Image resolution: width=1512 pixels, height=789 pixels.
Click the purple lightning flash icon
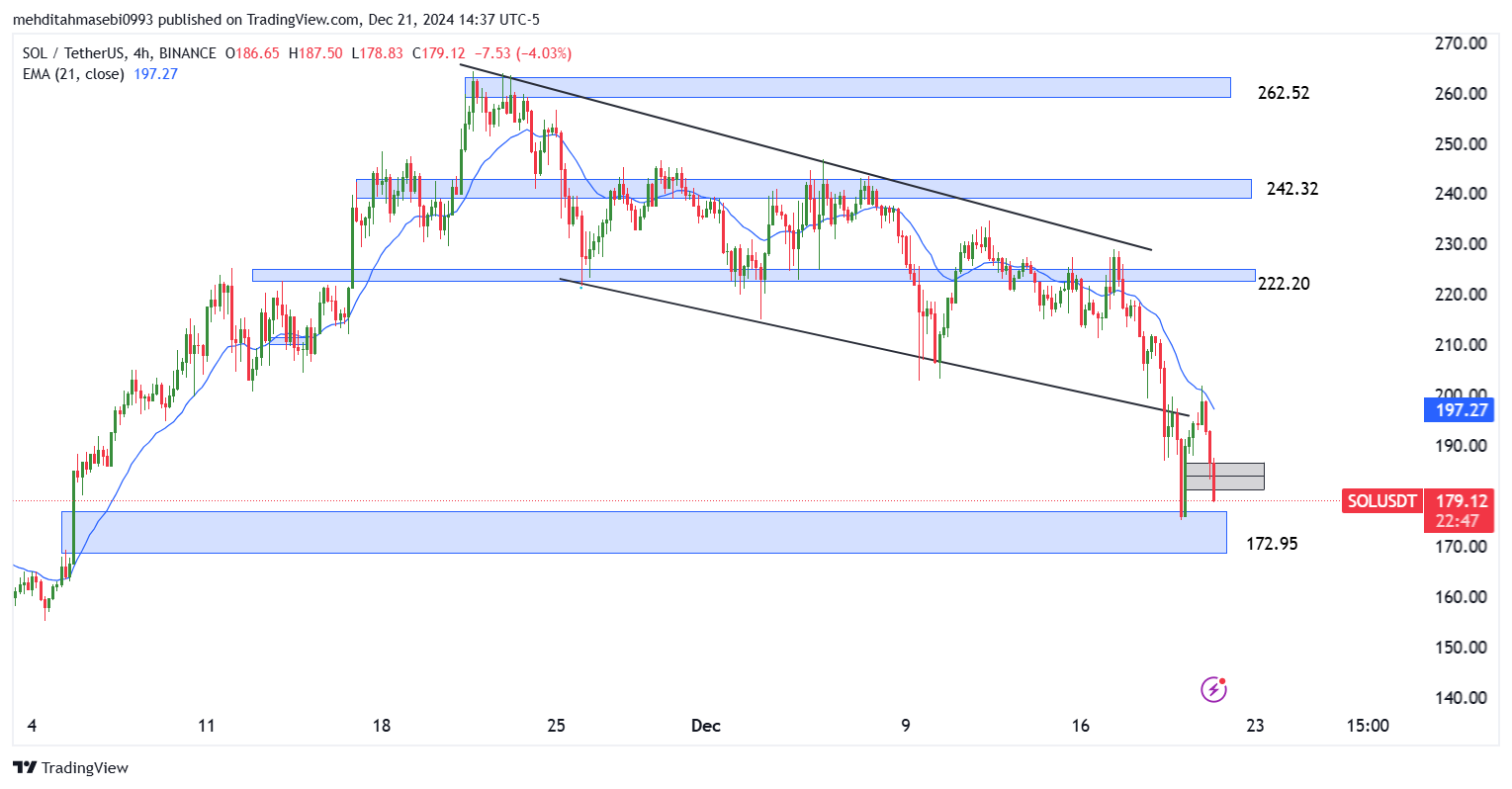pyautogui.click(x=1213, y=689)
